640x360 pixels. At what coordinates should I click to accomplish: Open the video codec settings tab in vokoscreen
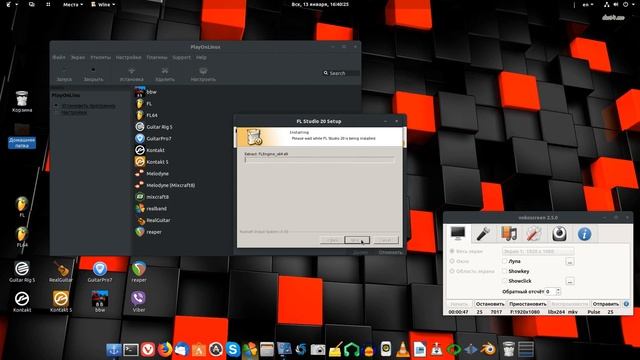point(509,234)
